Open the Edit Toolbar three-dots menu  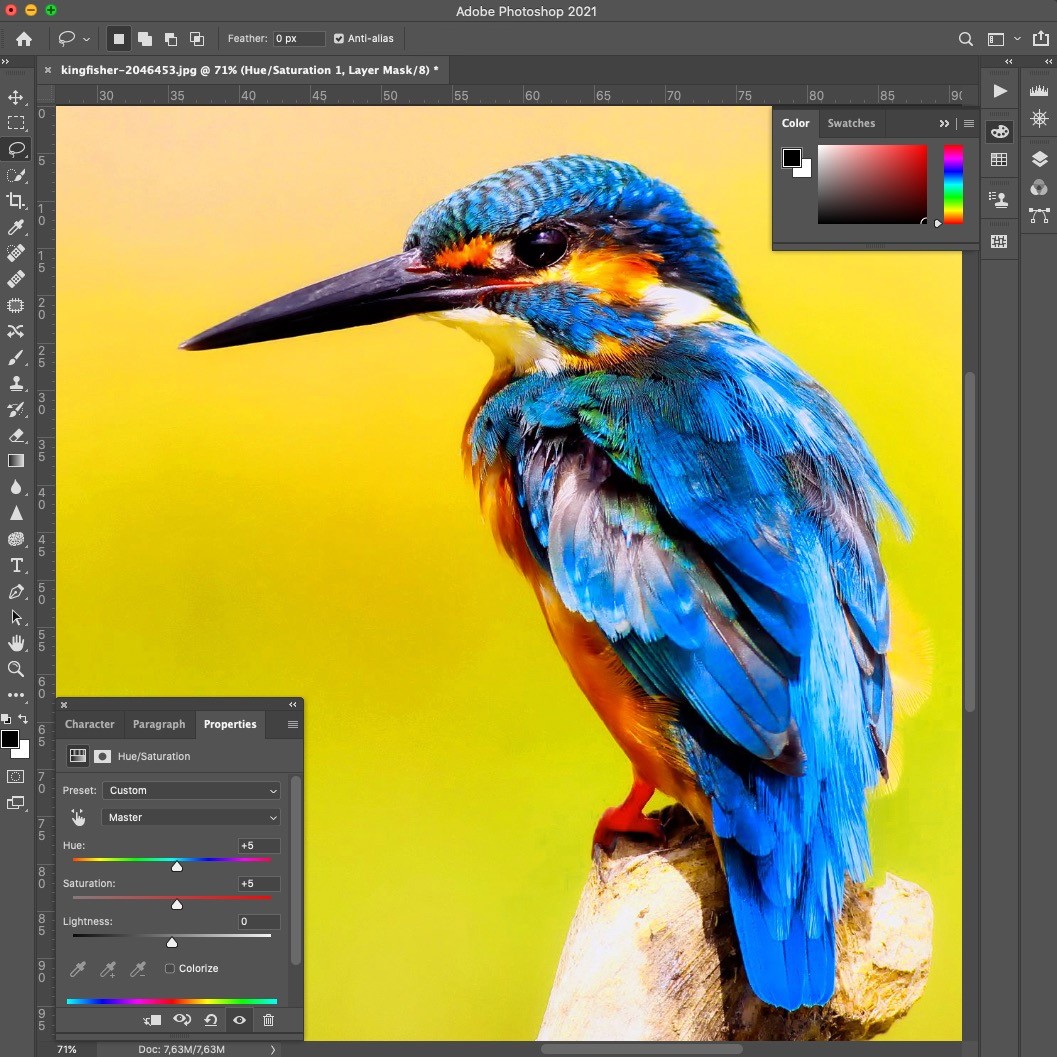coord(16,694)
